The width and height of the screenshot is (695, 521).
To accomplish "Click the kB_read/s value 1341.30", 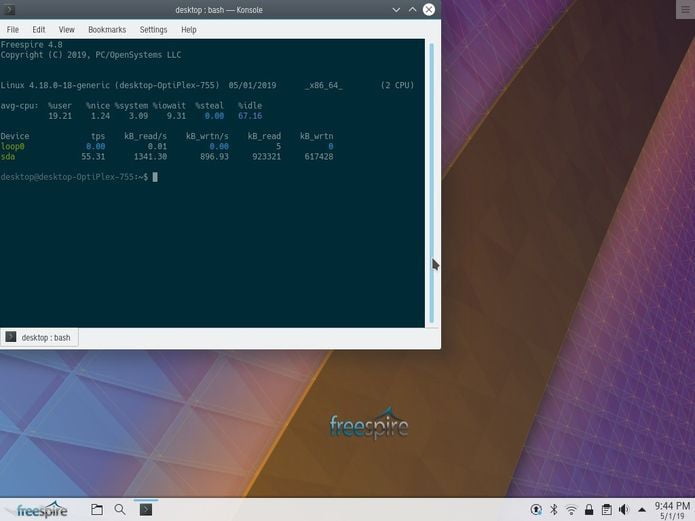I will tap(150, 157).
